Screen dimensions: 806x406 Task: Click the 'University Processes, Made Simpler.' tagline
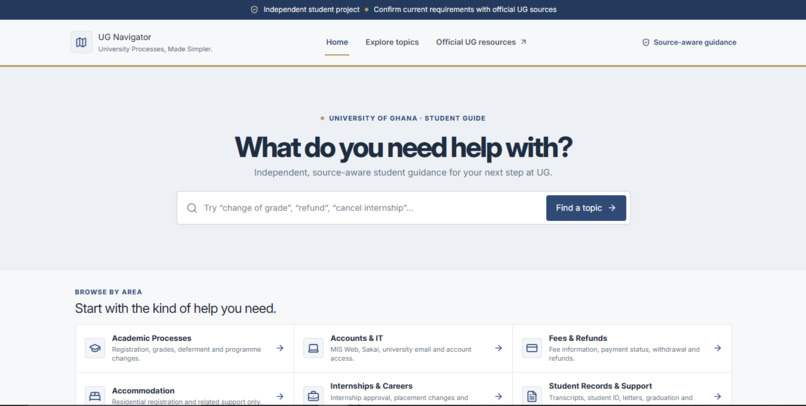tap(155, 49)
